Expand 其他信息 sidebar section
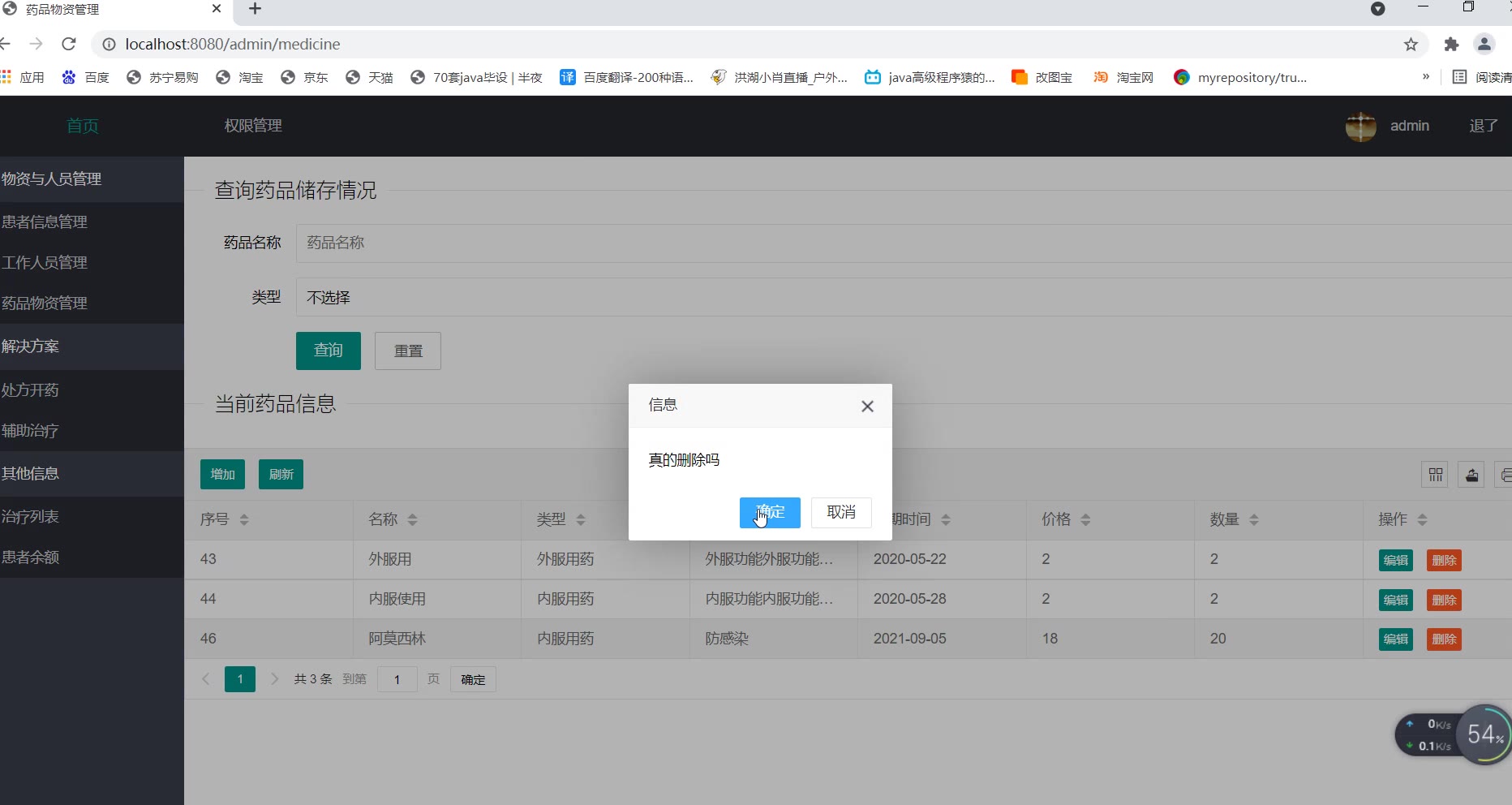 tap(92, 474)
